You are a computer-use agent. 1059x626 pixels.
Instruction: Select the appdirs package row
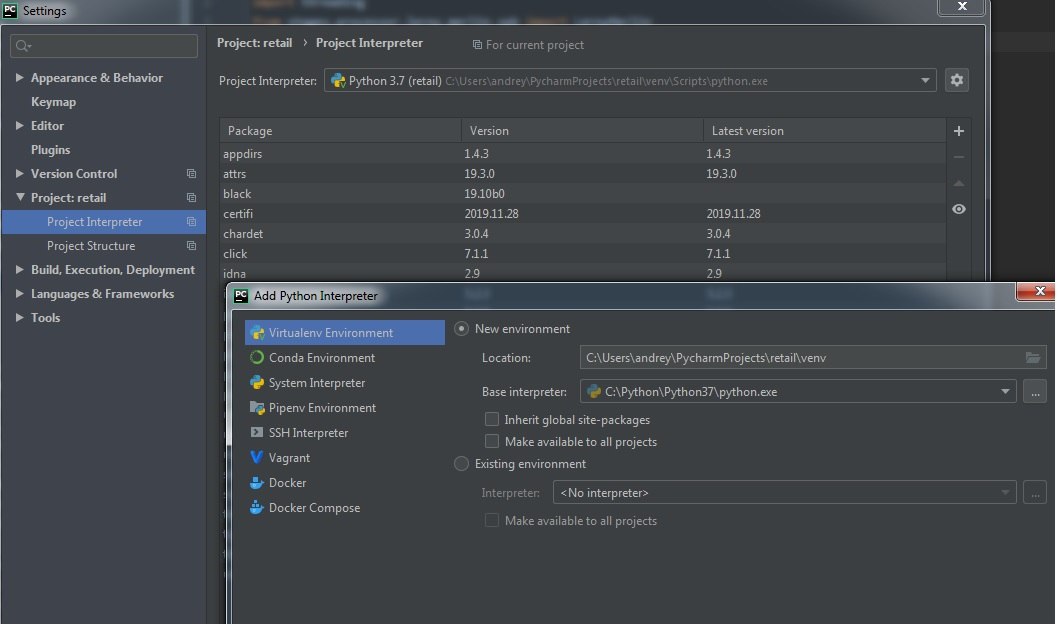coord(584,155)
